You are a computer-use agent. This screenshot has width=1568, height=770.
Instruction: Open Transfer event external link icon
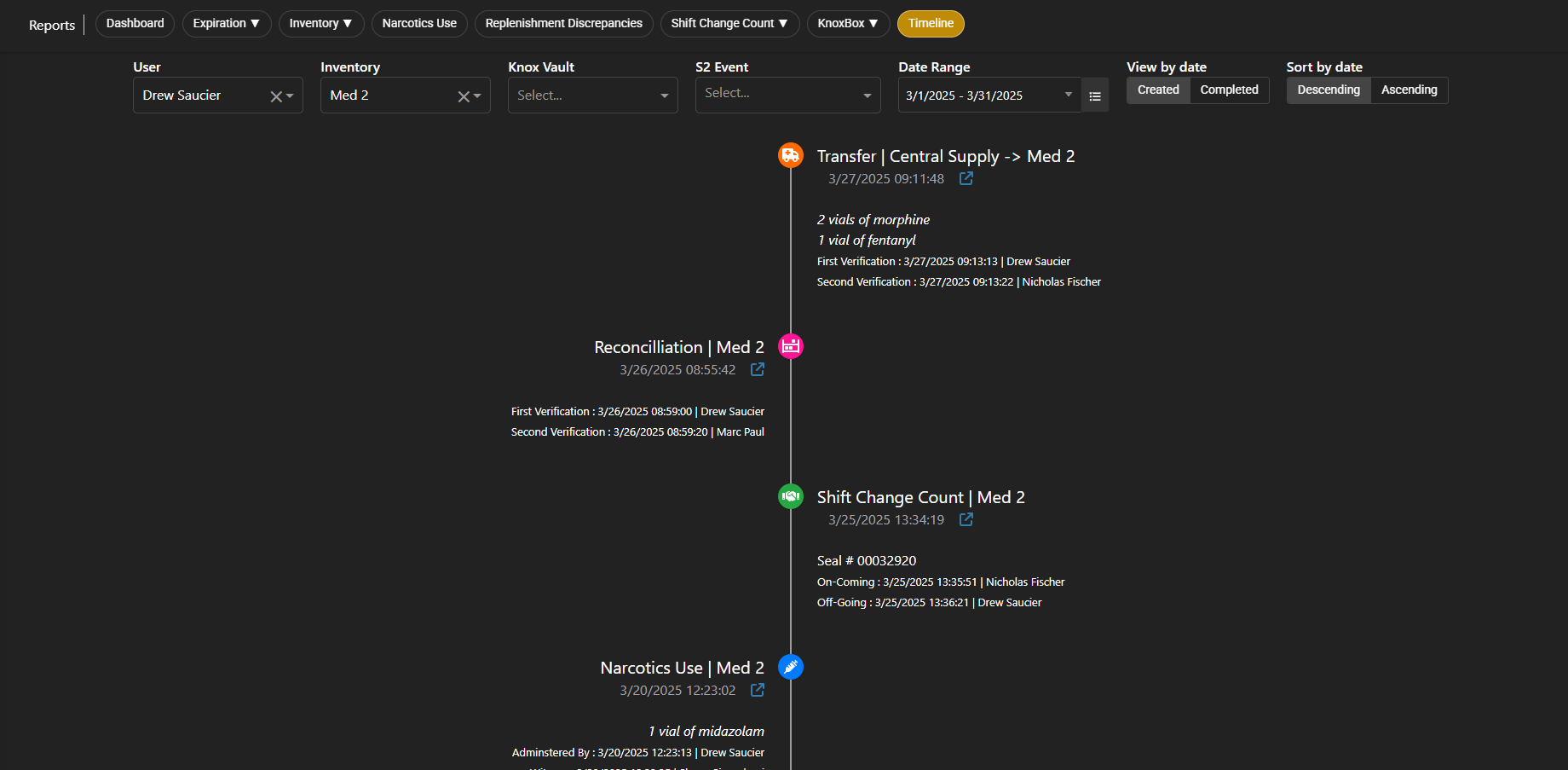coord(966,178)
